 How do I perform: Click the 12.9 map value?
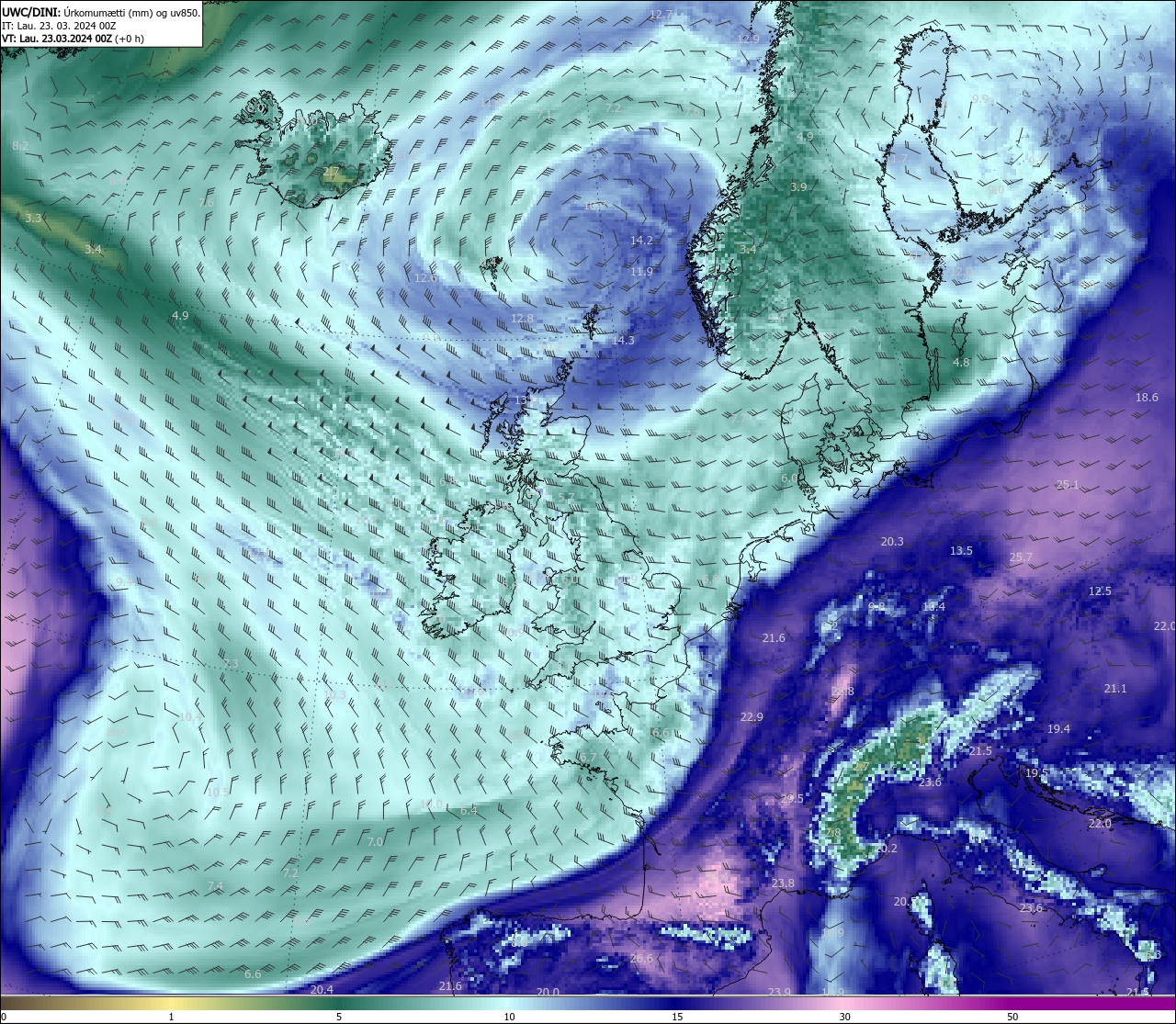coord(749,39)
